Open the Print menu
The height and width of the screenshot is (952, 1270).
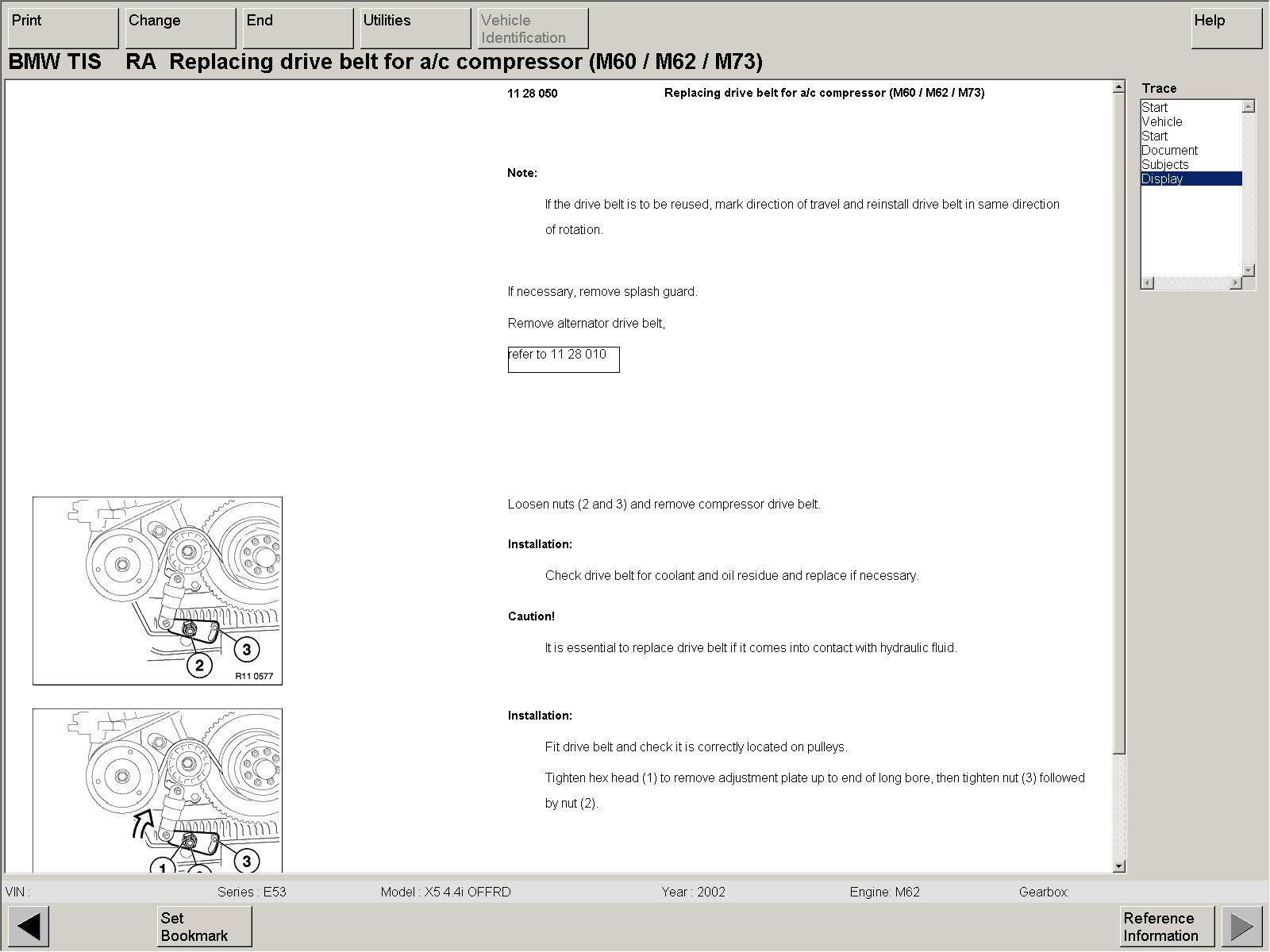click(63, 28)
